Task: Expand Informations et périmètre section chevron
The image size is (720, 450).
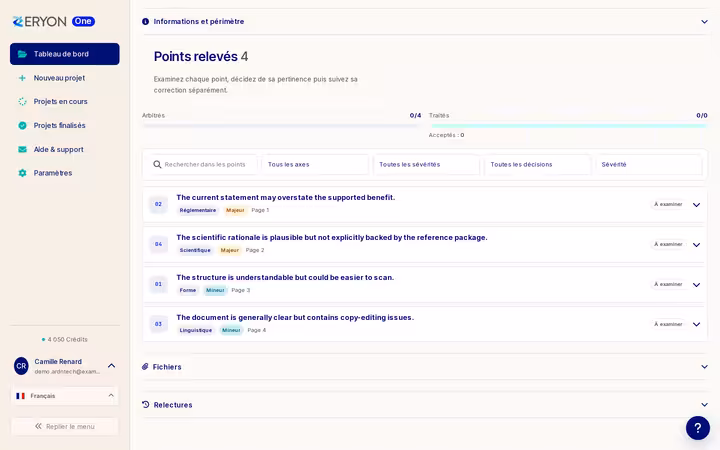Action: pyautogui.click(x=704, y=22)
